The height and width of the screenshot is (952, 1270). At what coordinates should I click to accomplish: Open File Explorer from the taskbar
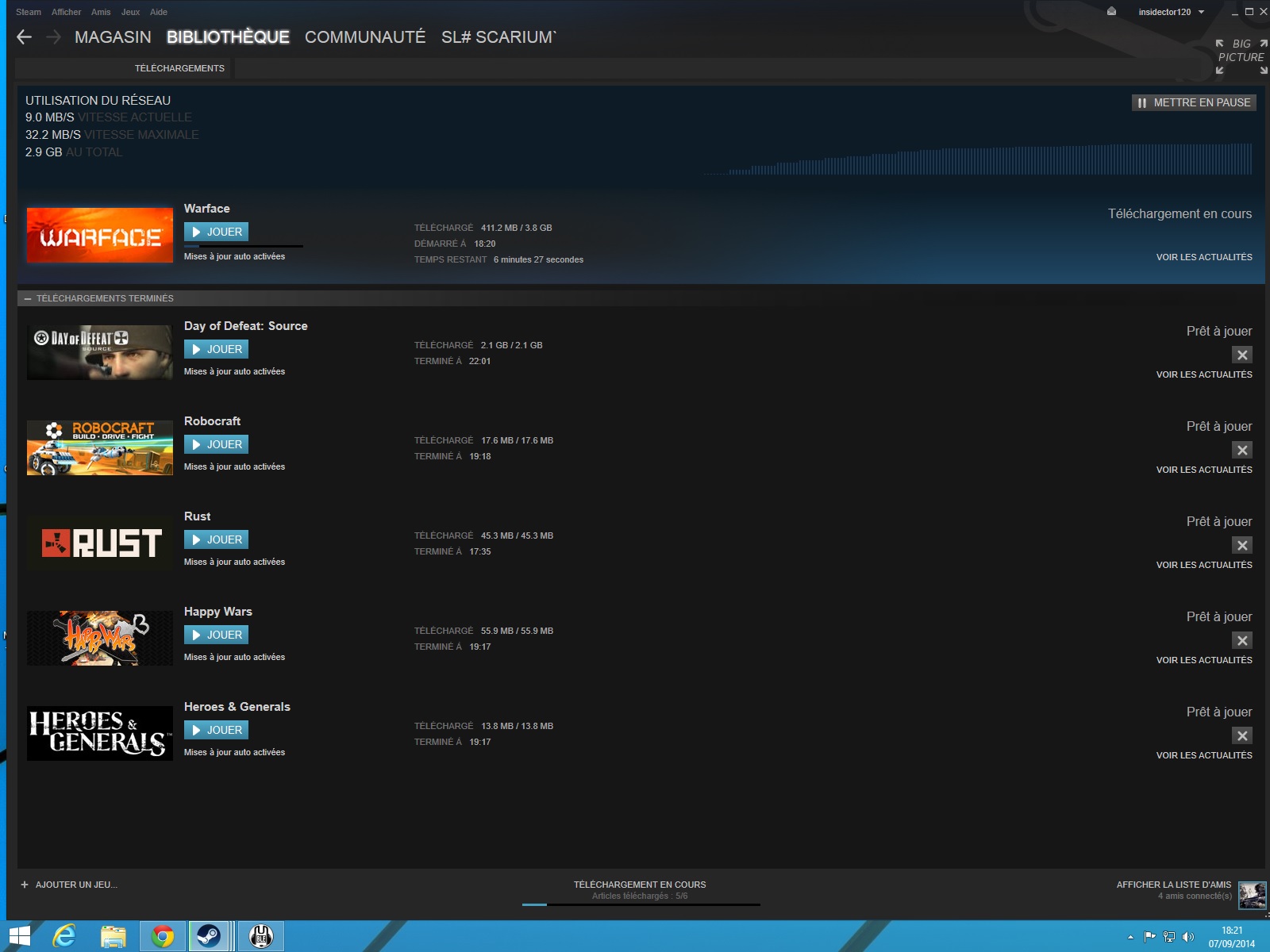(x=114, y=937)
